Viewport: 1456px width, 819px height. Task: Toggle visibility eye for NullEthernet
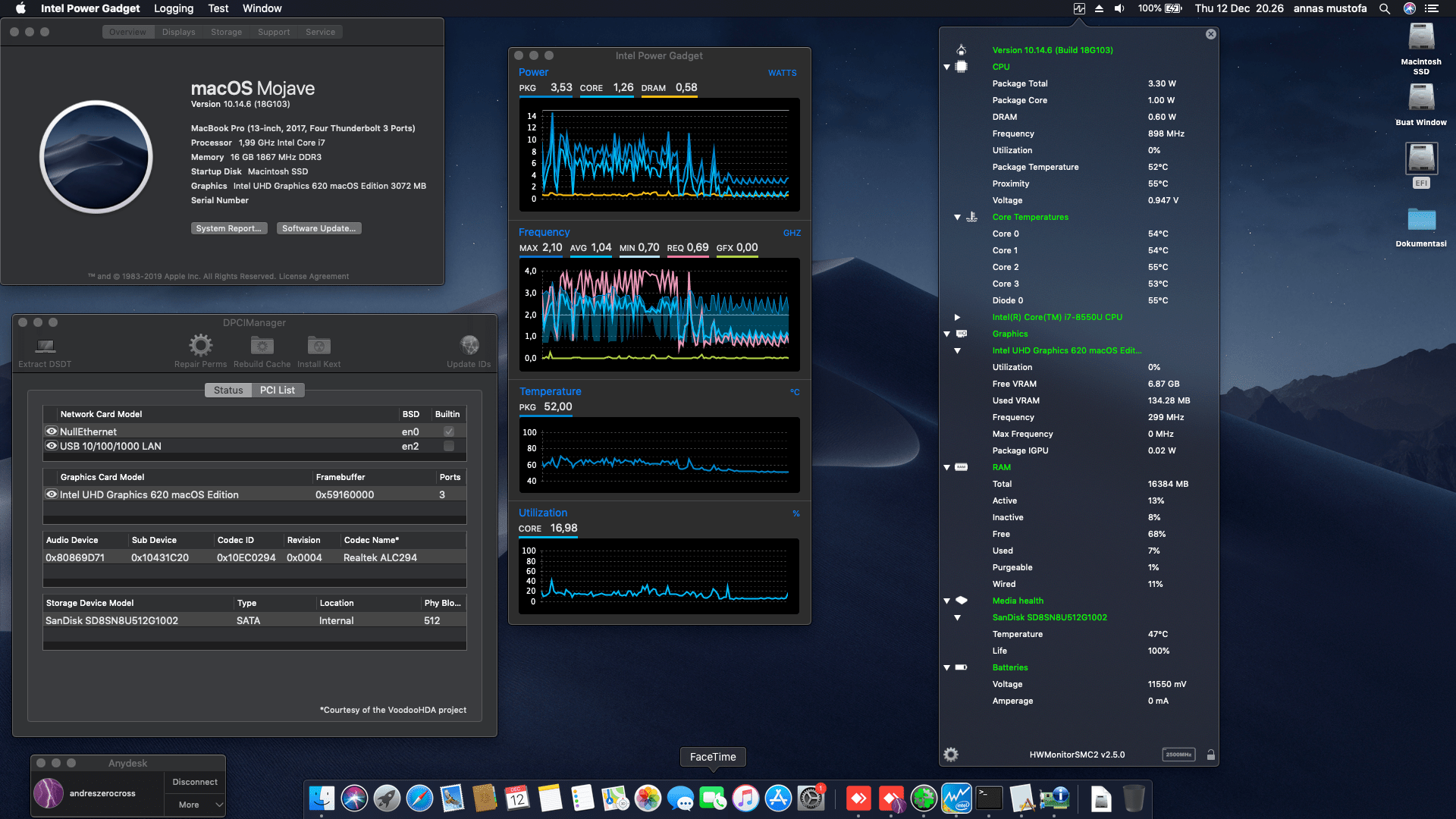[x=51, y=431]
